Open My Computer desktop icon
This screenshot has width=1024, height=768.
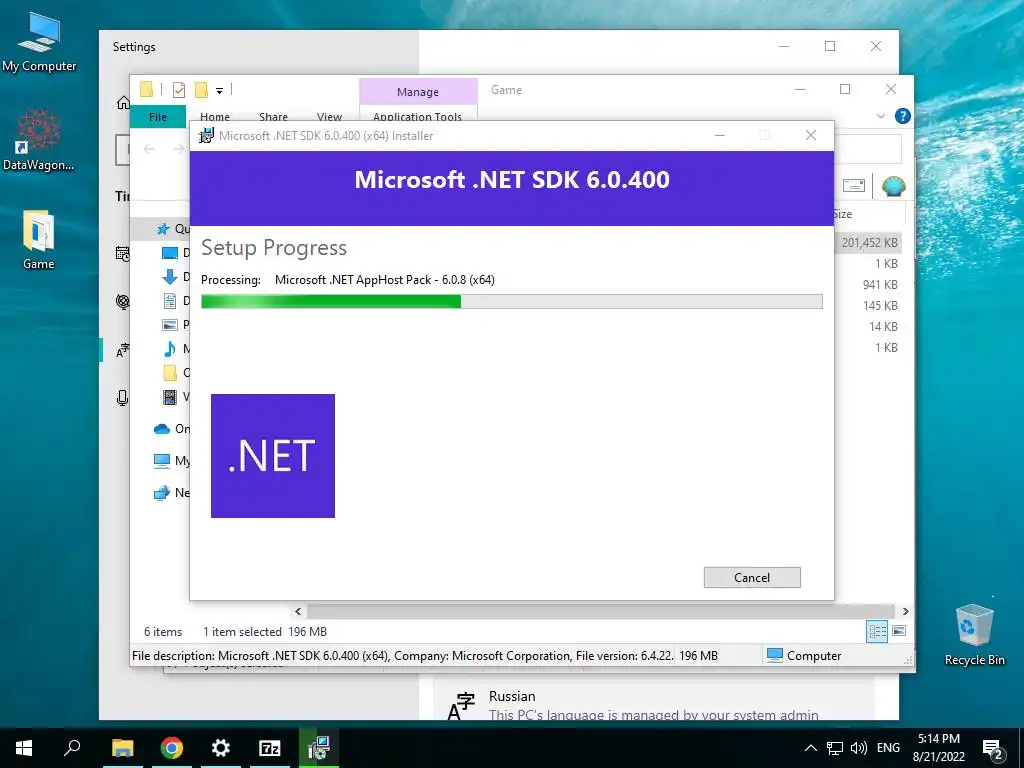coord(39,40)
